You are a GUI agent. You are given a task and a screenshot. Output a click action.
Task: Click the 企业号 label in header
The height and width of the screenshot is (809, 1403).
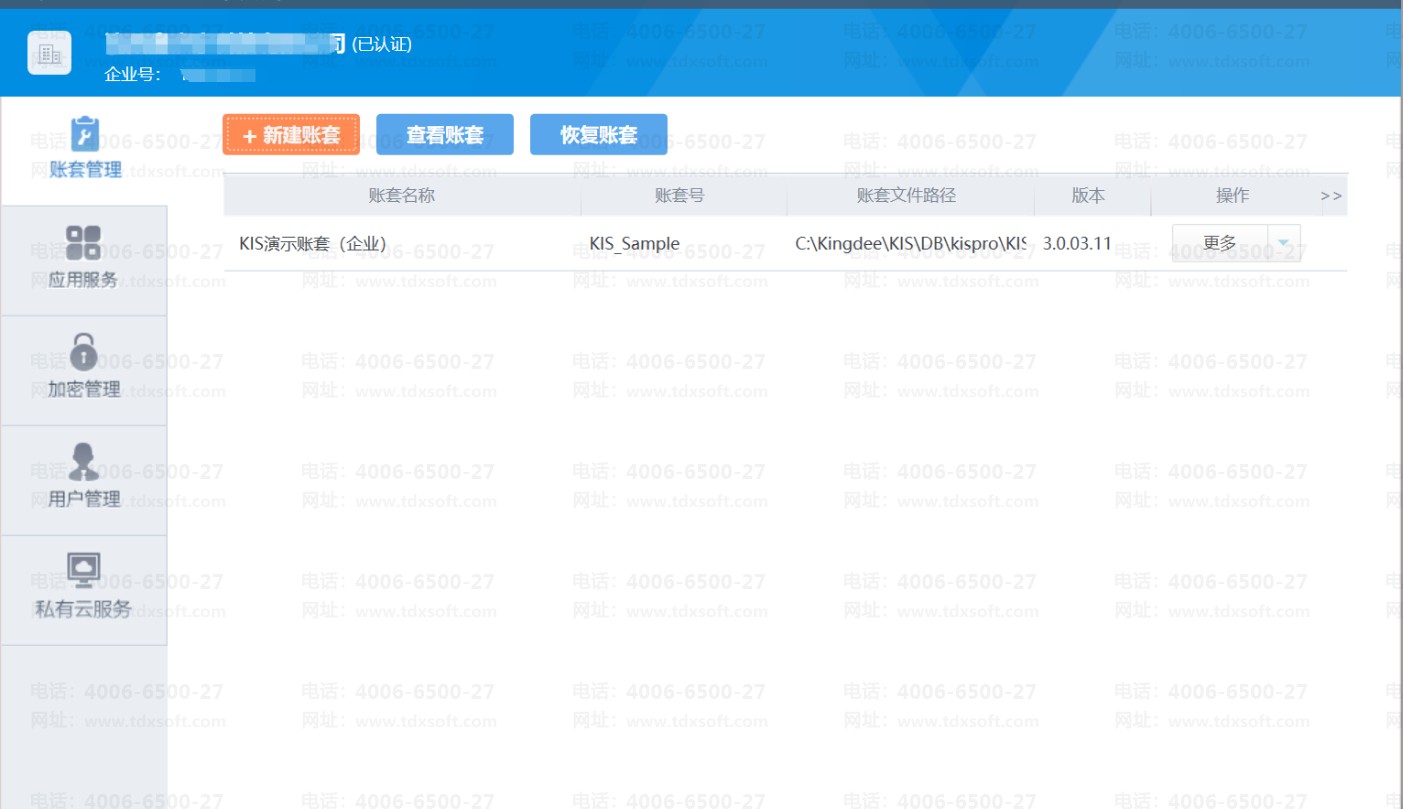[x=133, y=74]
